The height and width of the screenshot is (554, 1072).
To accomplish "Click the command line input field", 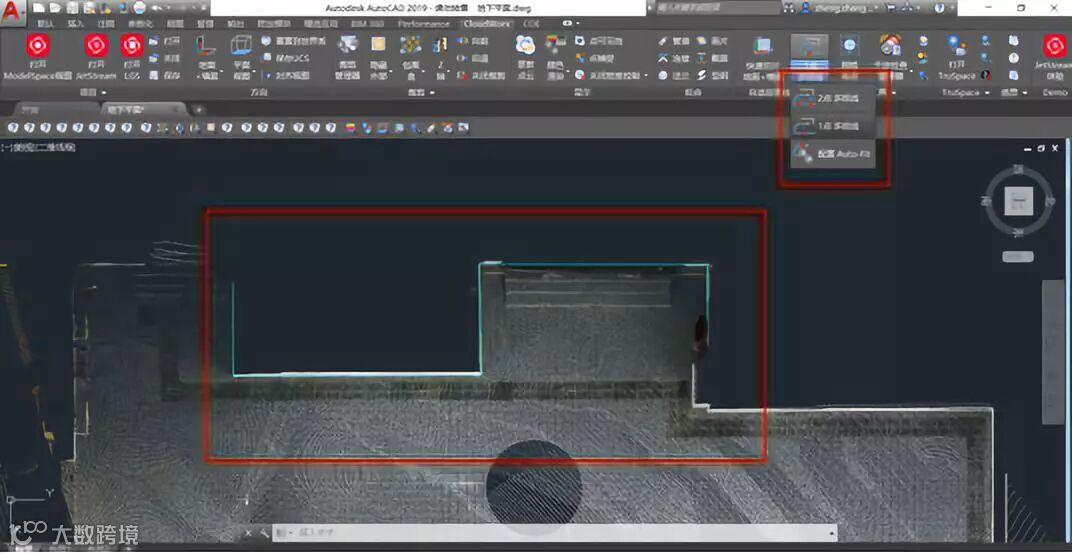I will click(554, 533).
